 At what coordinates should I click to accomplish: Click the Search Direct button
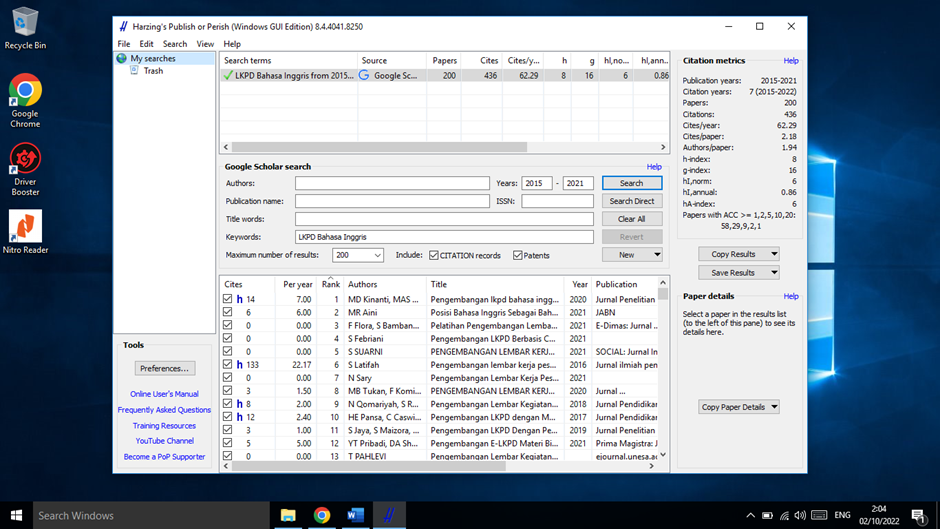click(x=632, y=201)
